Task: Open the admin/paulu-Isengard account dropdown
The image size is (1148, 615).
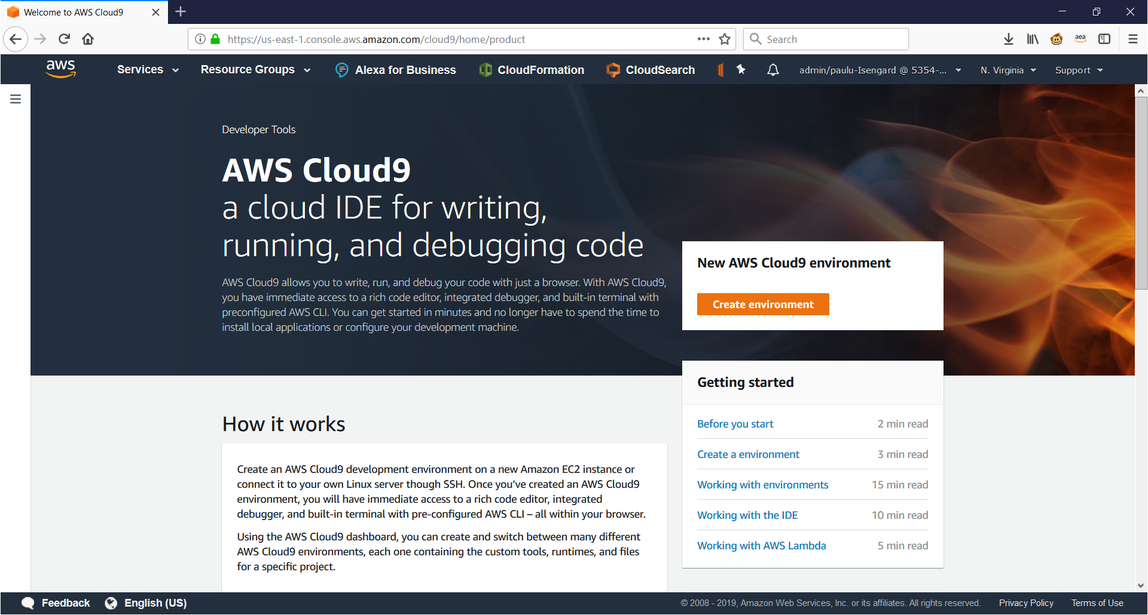Action: click(x=880, y=70)
